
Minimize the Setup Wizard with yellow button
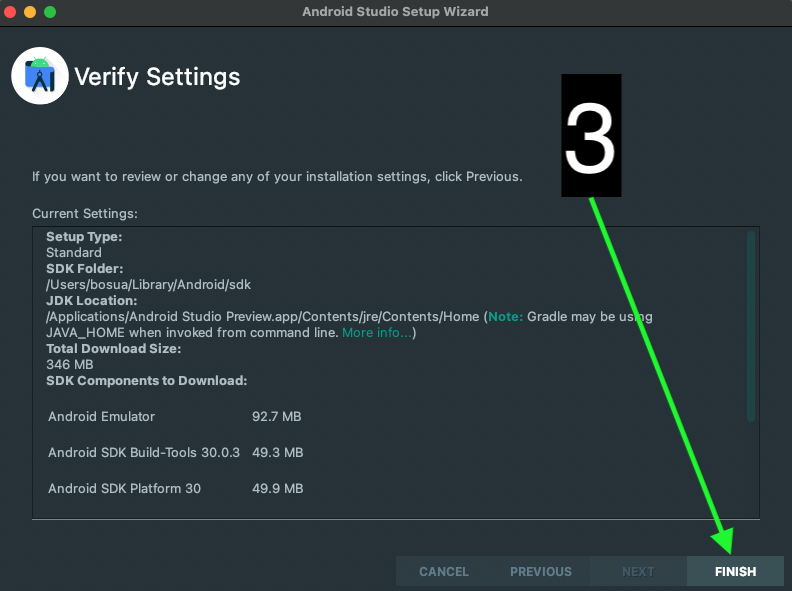coord(30,12)
